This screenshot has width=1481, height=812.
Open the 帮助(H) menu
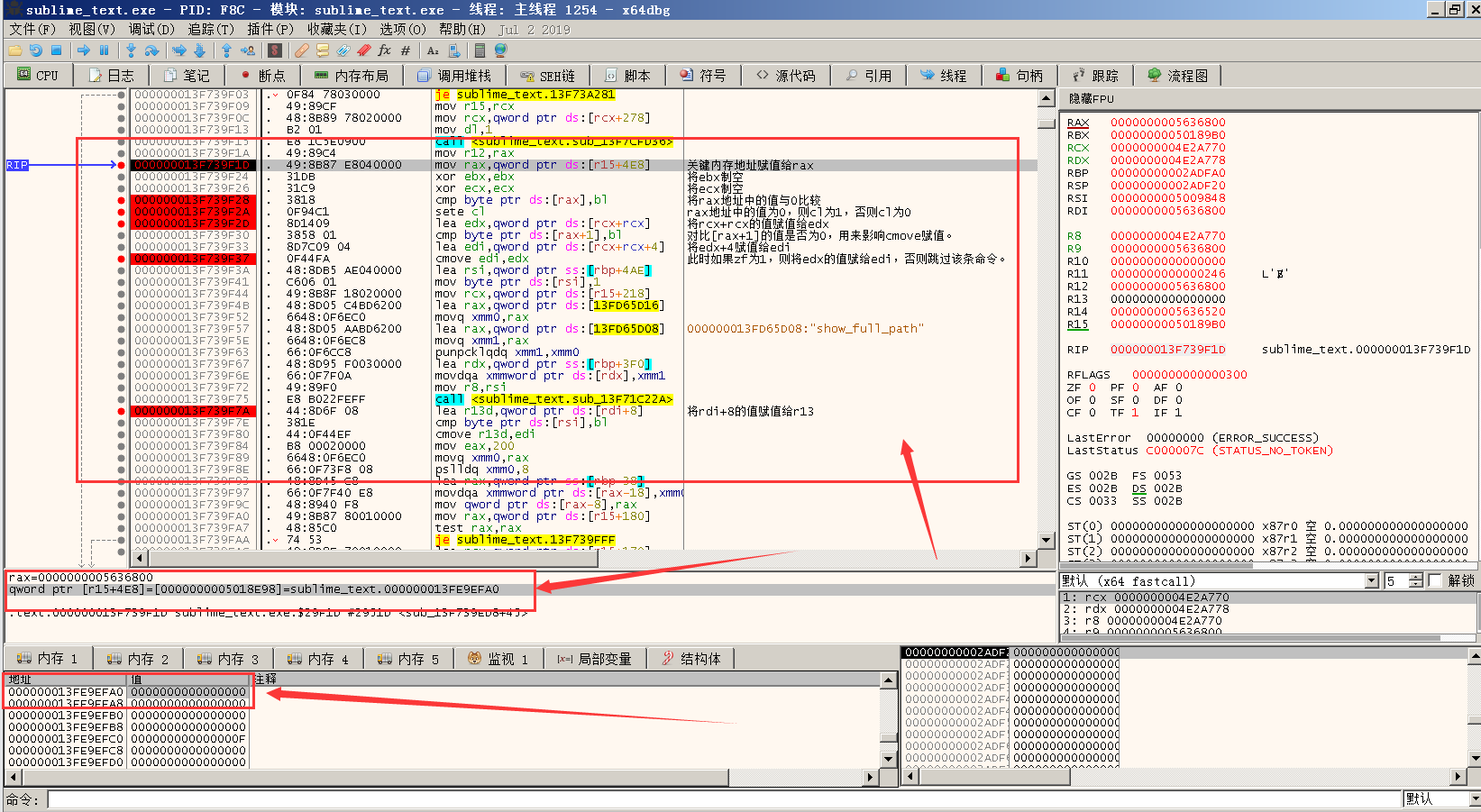point(462,29)
